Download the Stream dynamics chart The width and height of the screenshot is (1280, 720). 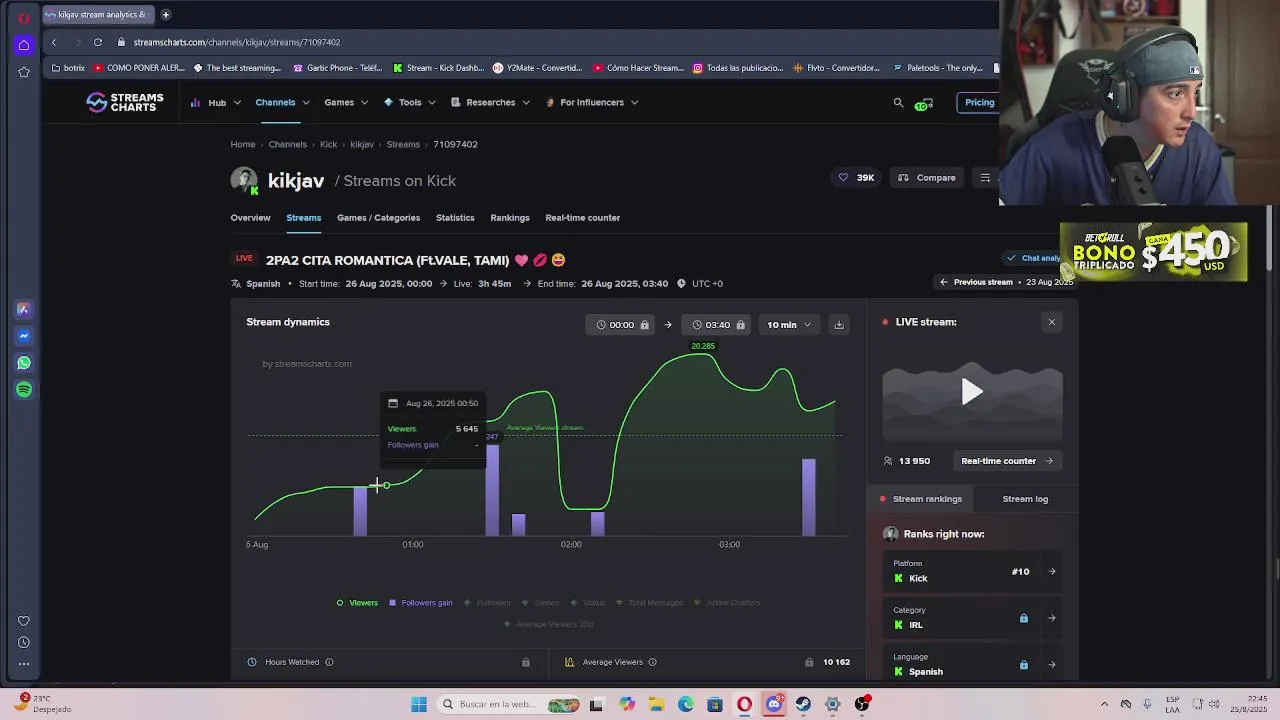pos(839,325)
